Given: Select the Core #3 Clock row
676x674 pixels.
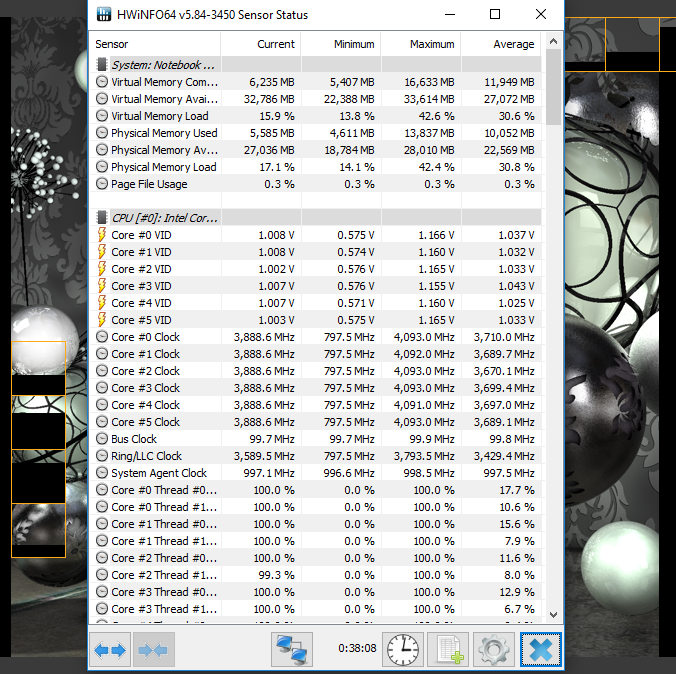Looking at the screenshot, I should 315,388.
